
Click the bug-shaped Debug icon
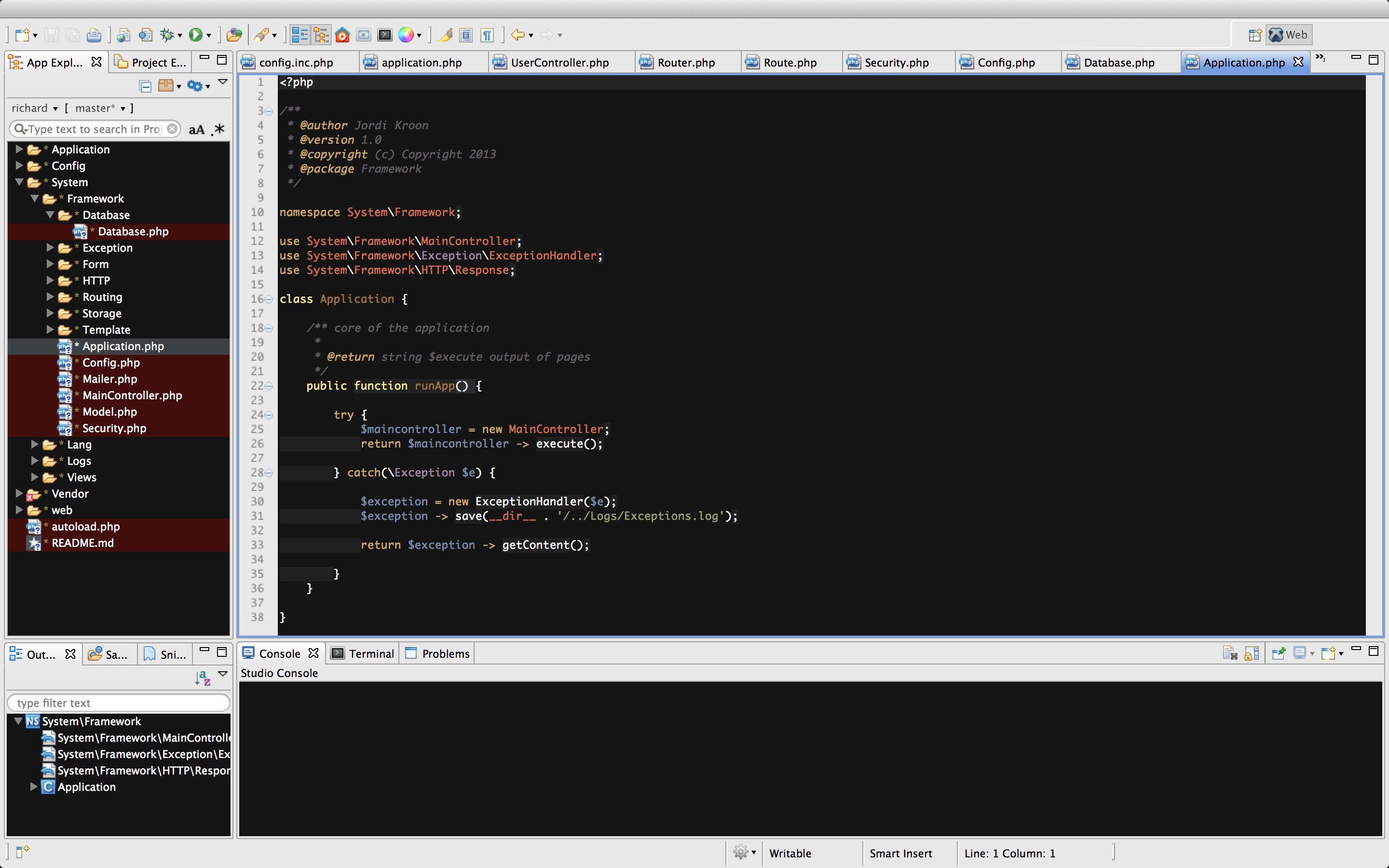click(x=167, y=35)
